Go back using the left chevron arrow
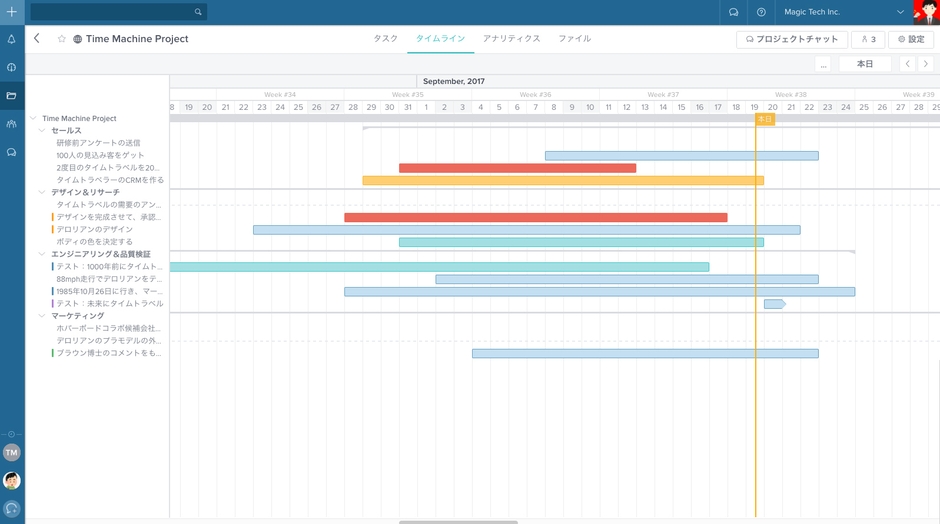Screen dimensions: 940x524 click(37, 39)
